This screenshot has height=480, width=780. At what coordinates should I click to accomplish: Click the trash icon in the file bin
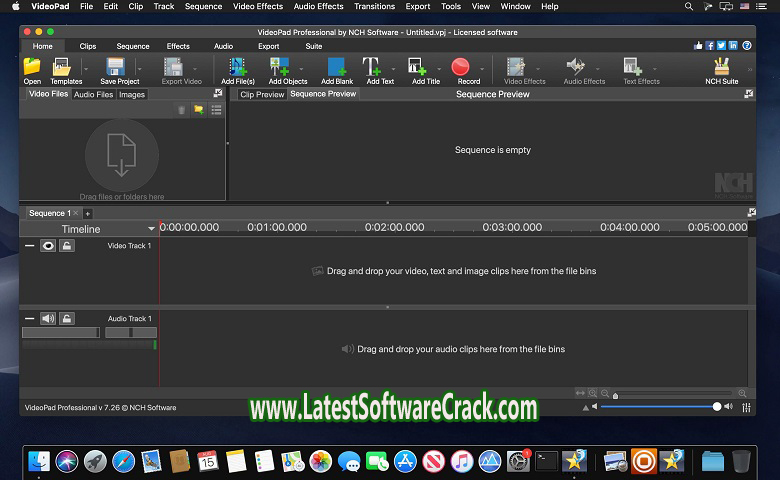(182, 110)
